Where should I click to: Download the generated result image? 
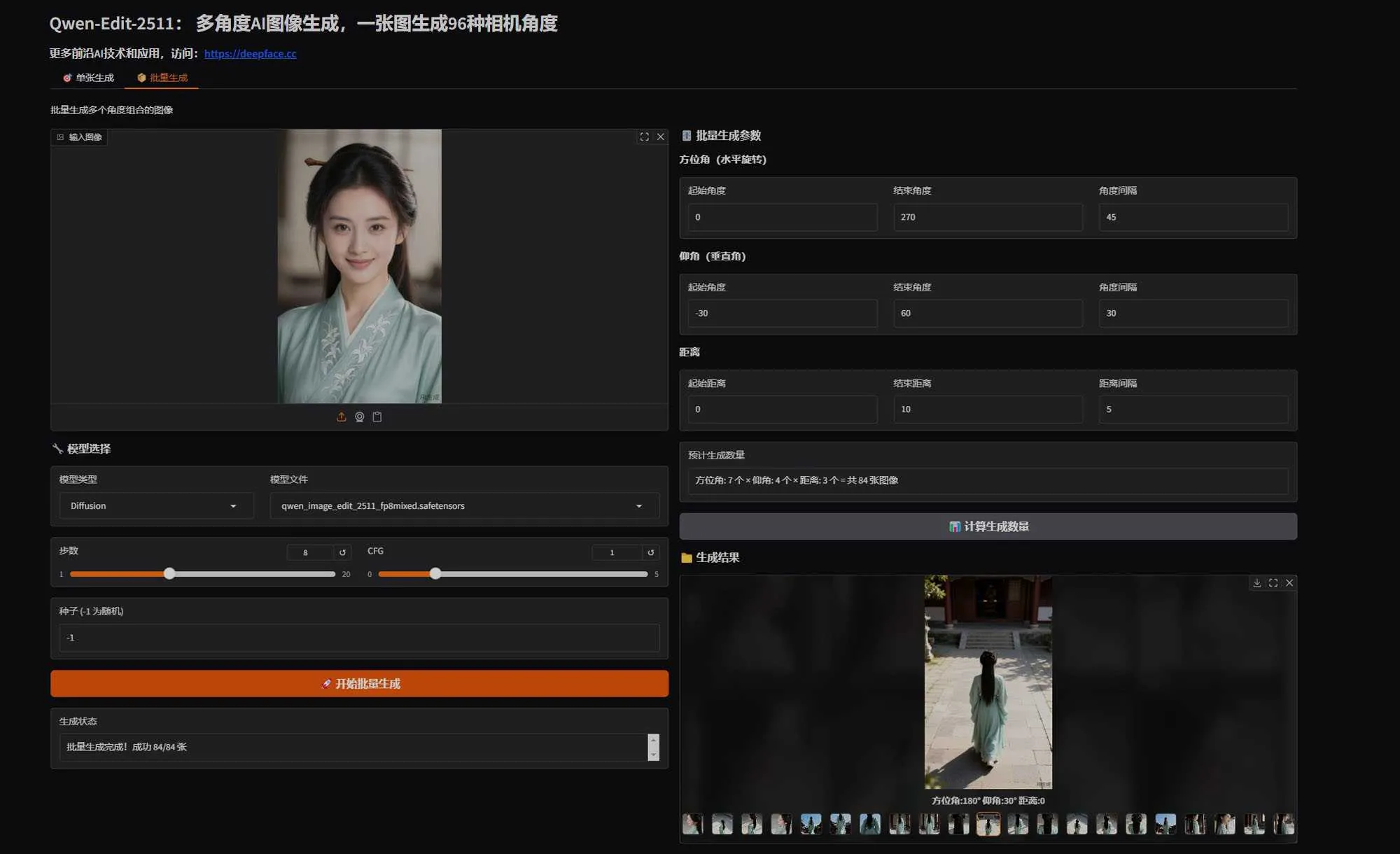[1256, 582]
